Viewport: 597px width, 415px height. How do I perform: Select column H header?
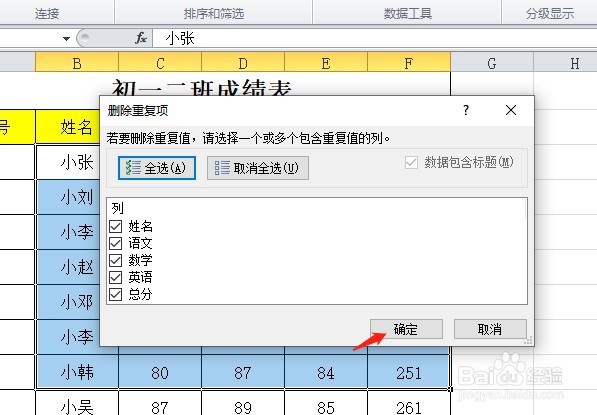point(565,62)
